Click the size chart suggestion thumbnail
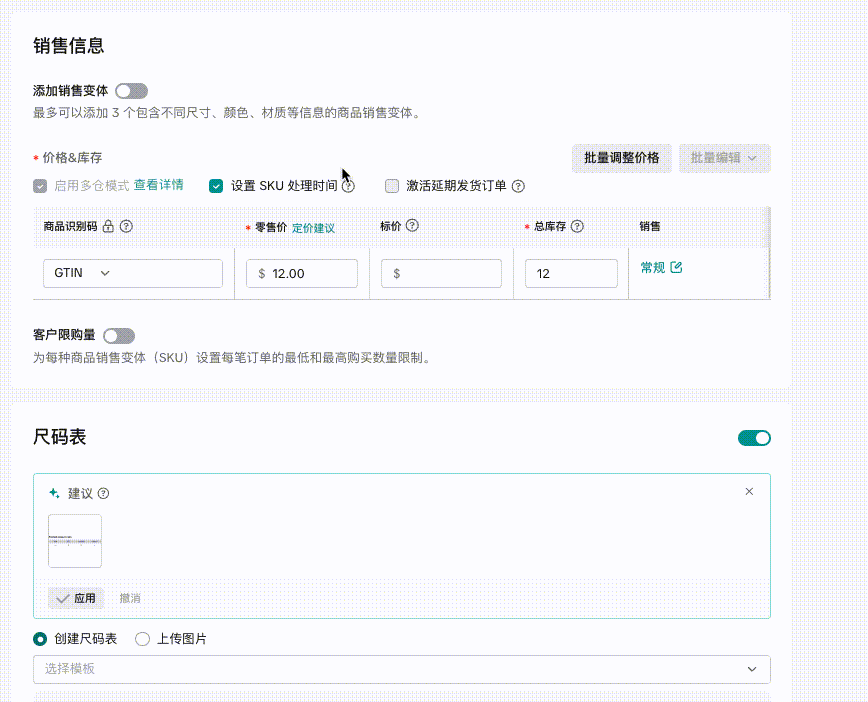868x702 pixels. pyautogui.click(x=75, y=541)
